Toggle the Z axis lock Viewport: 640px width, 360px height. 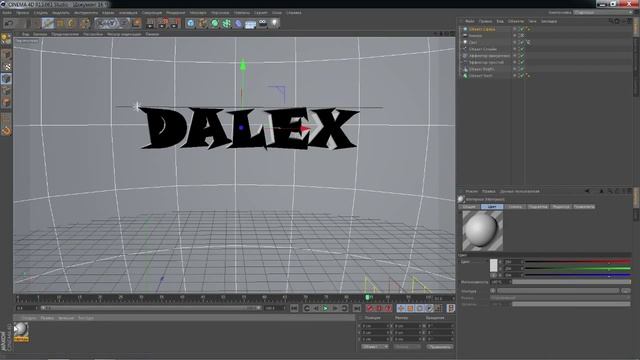[124, 23]
